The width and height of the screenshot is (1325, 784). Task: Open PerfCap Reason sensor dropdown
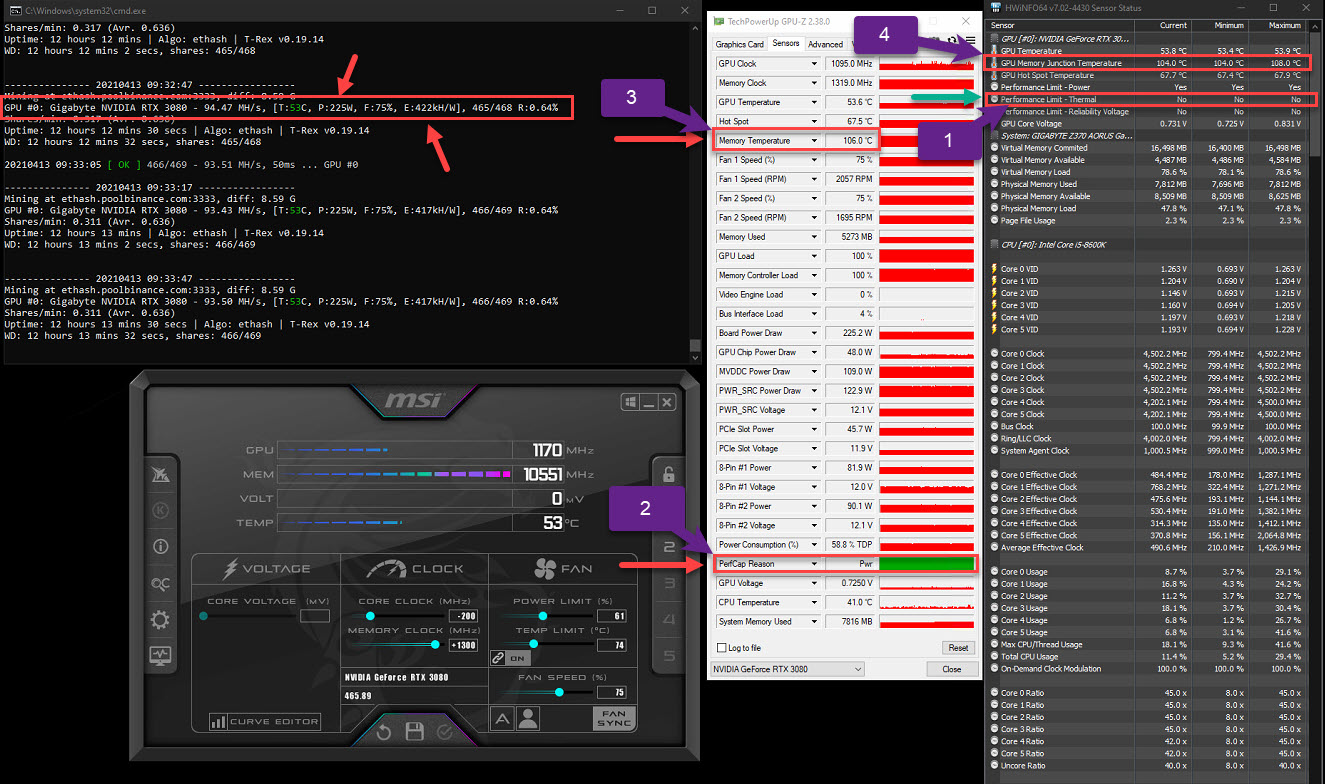814,564
